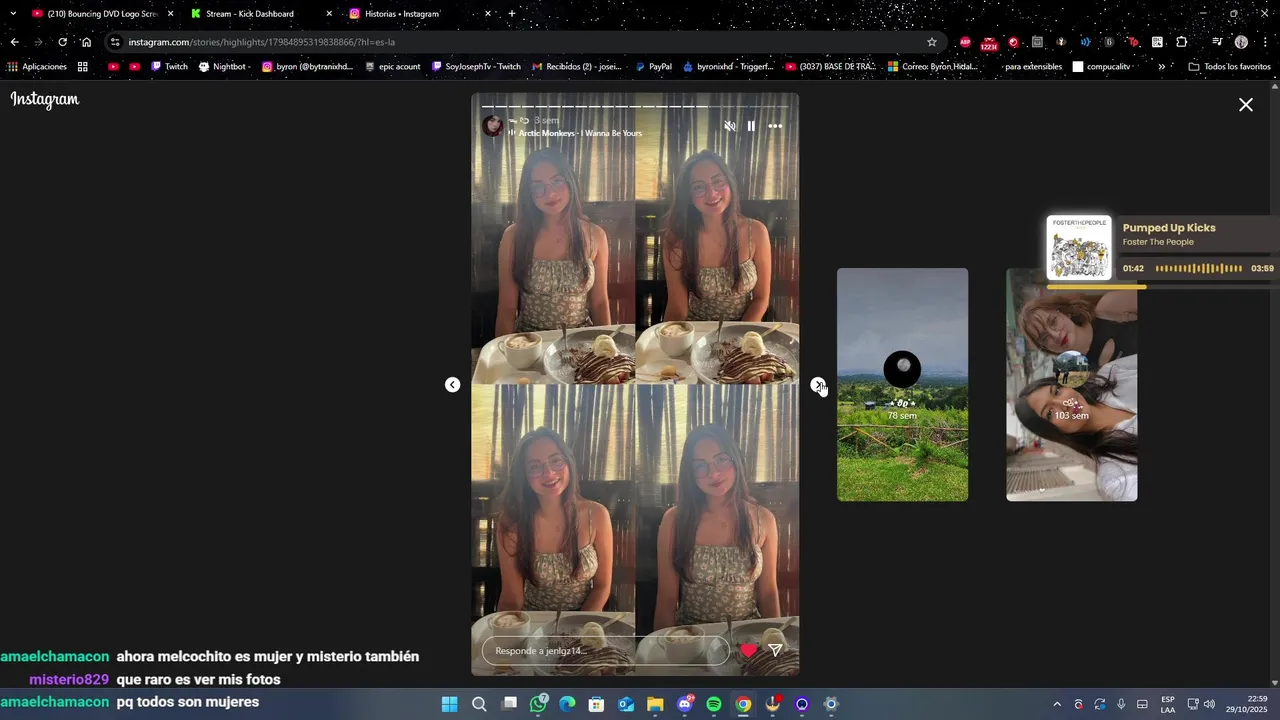Viewport: 1280px width, 720px height.
Task: Click the Instagram logo
Action: pos(45,100)
